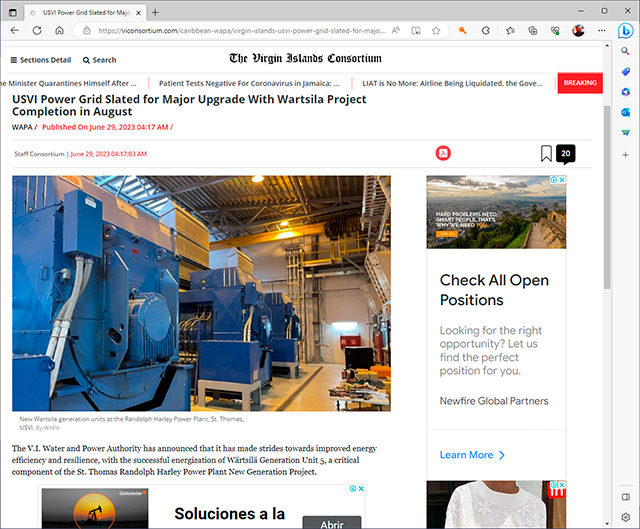
Task: Click the white blouse ad image
Action: tap(496, 505)
